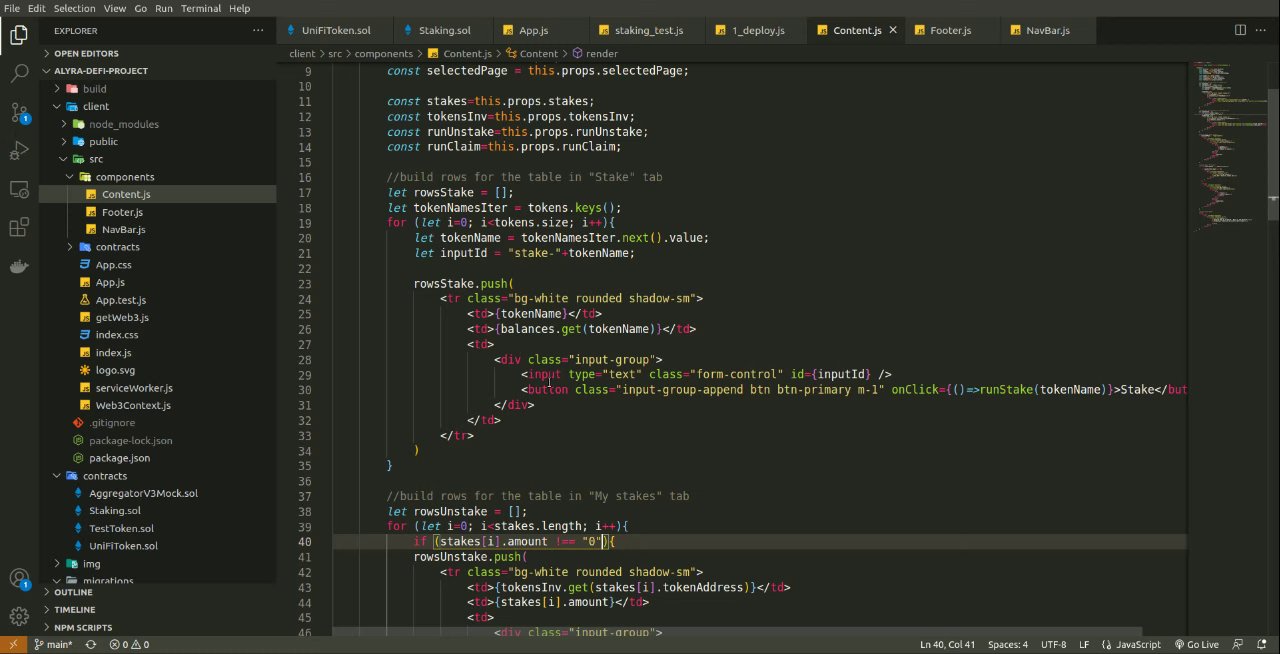Open the Extensions view
The height and width of the screenshot is (654, 1280).
point(19,228)
